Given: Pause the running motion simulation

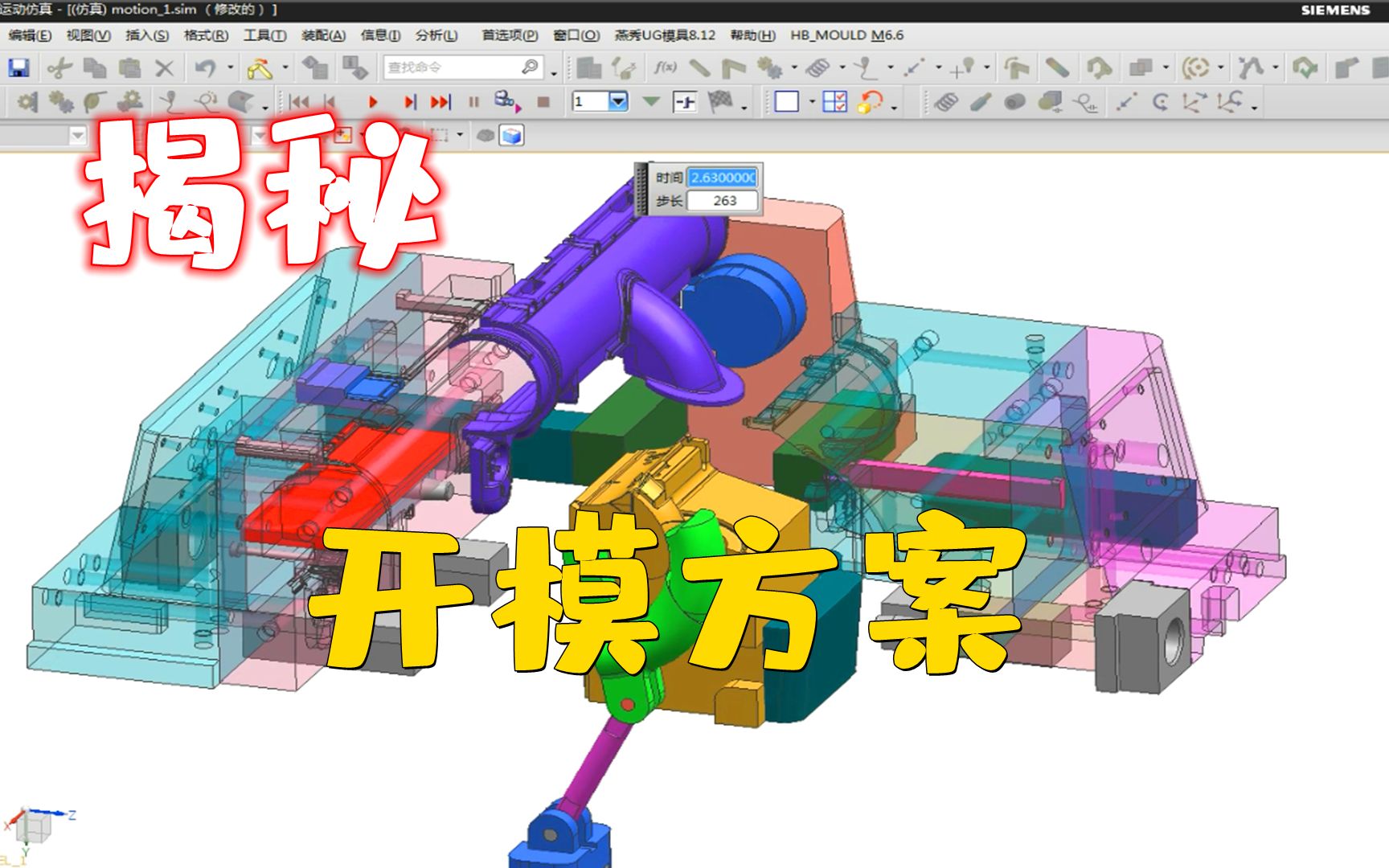Looking at the screenshot, I should click(474, 102).
